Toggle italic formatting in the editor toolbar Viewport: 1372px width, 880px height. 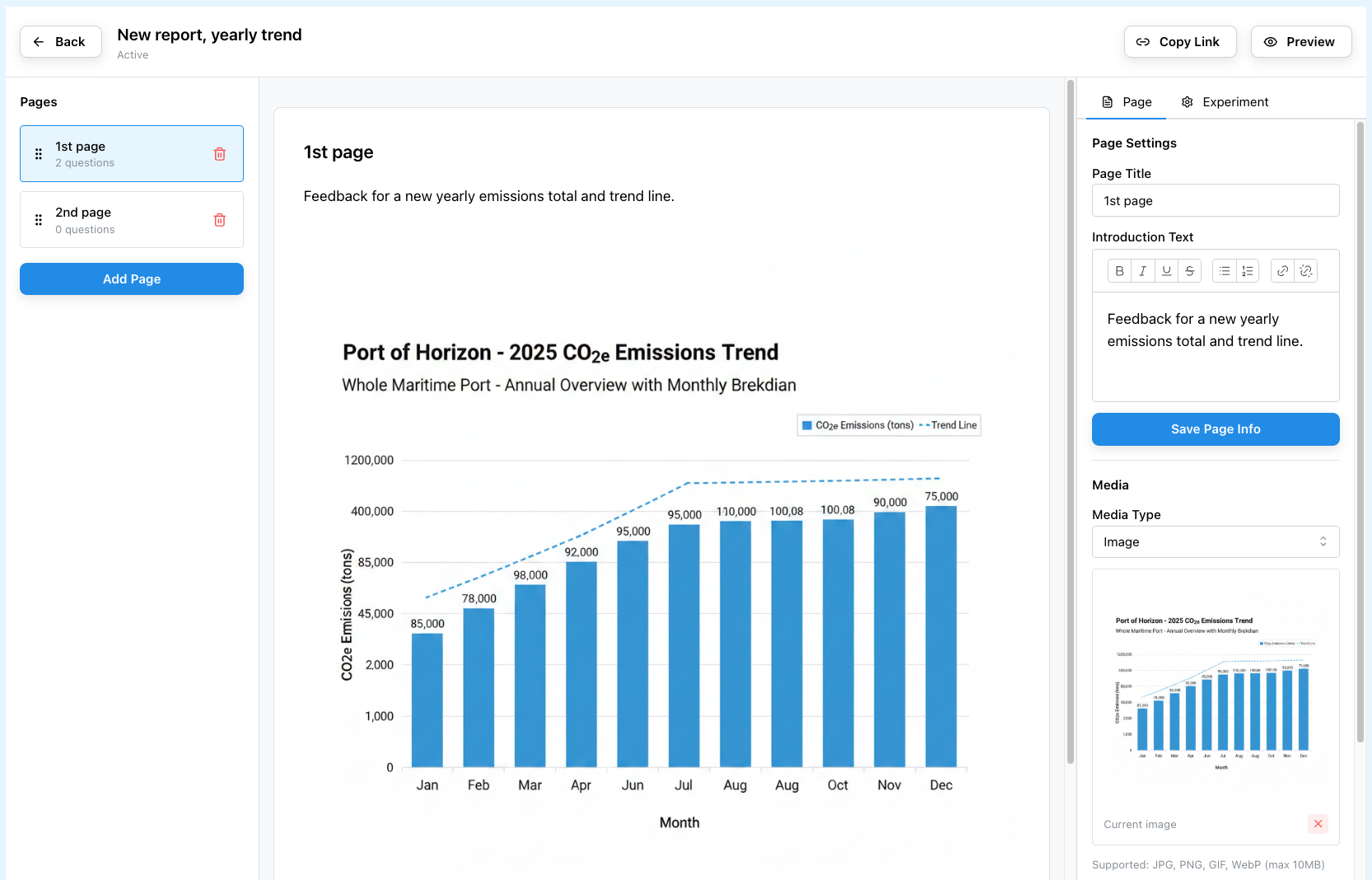(x=1142, y=271)
